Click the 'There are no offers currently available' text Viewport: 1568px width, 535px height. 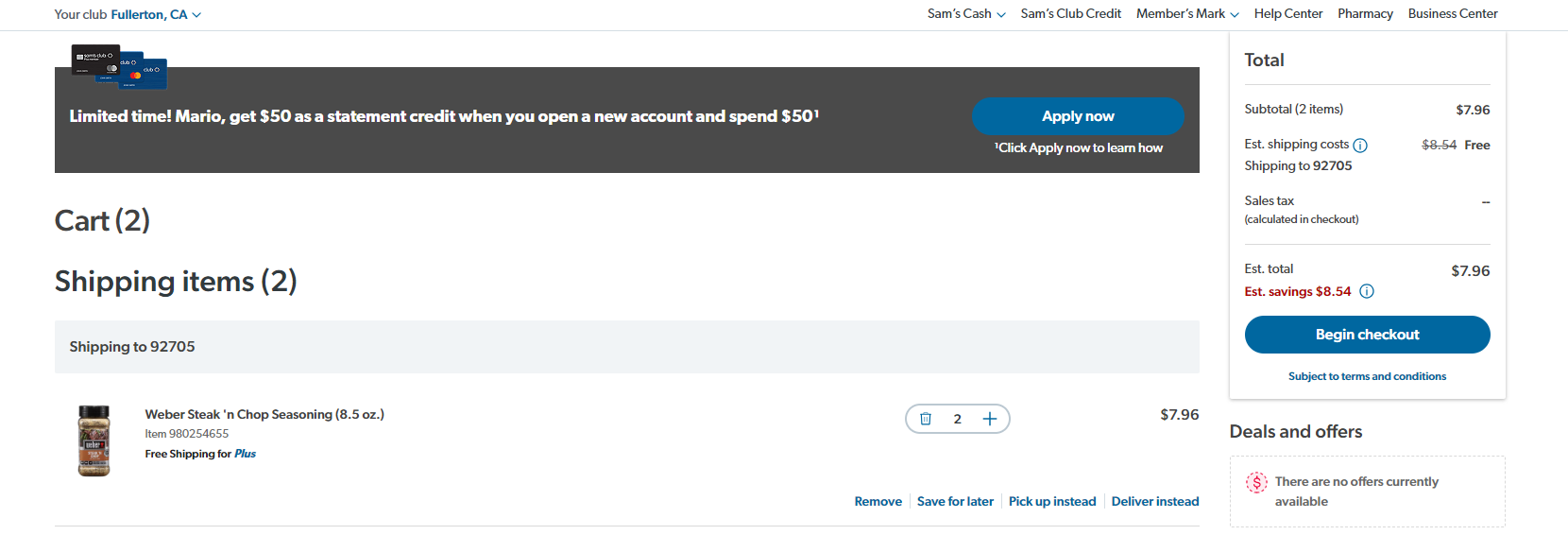coord(1356,492)
